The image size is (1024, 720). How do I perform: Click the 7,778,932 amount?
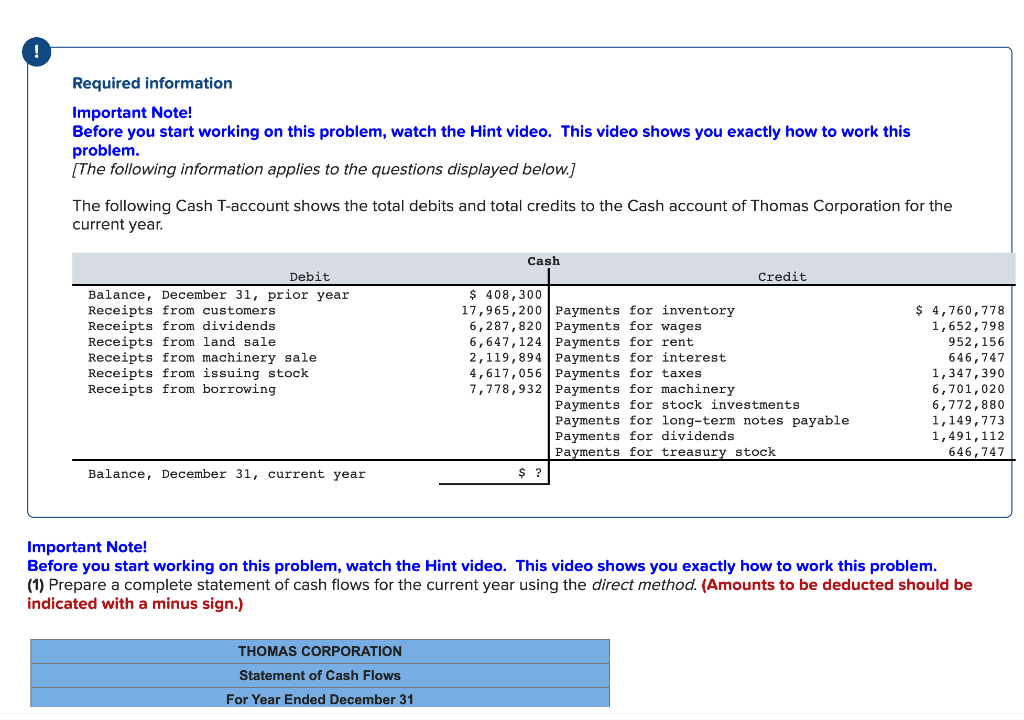pyautogui.click(x=505, y=389)
